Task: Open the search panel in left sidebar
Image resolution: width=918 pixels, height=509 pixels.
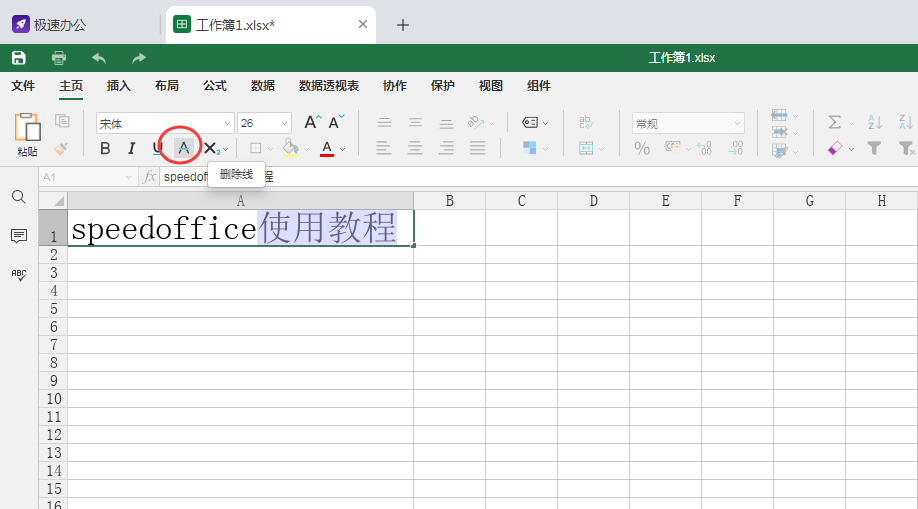Action: point(19,197)
